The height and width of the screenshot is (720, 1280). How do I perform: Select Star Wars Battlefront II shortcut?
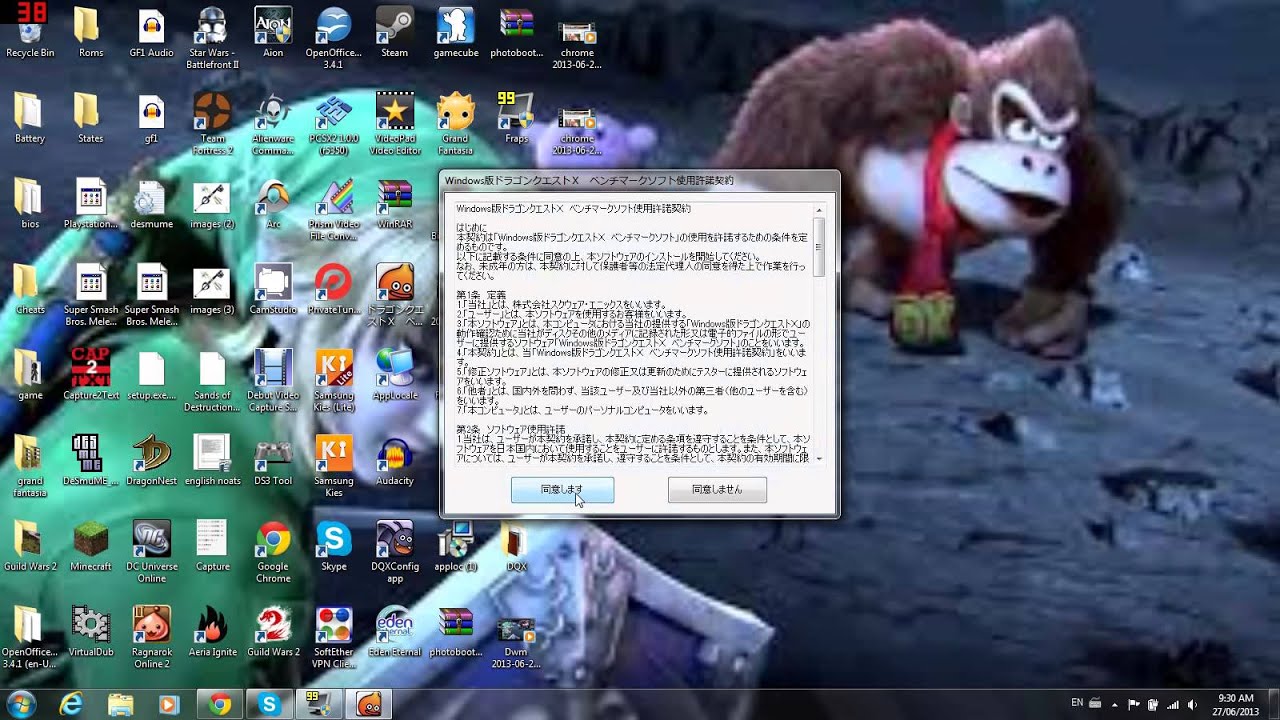212,38
